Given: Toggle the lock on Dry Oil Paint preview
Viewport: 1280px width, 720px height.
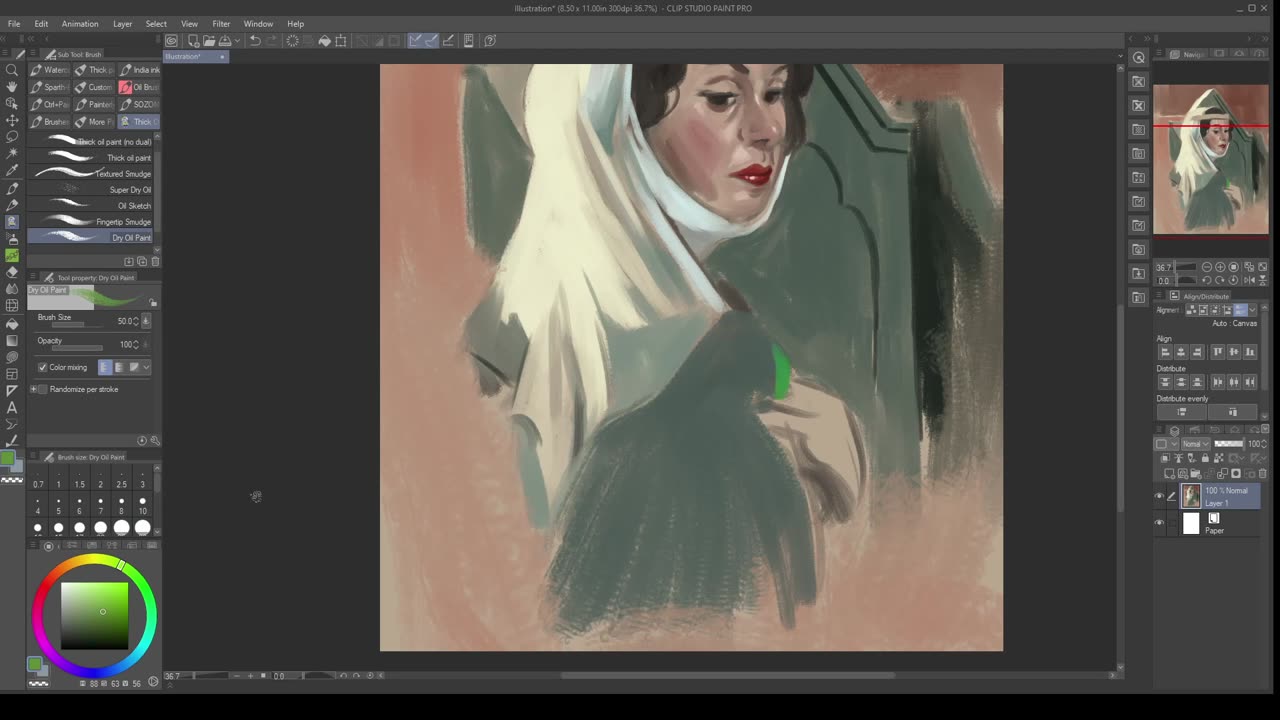Looking at the screenshot, I should click(x=153, y=302).
